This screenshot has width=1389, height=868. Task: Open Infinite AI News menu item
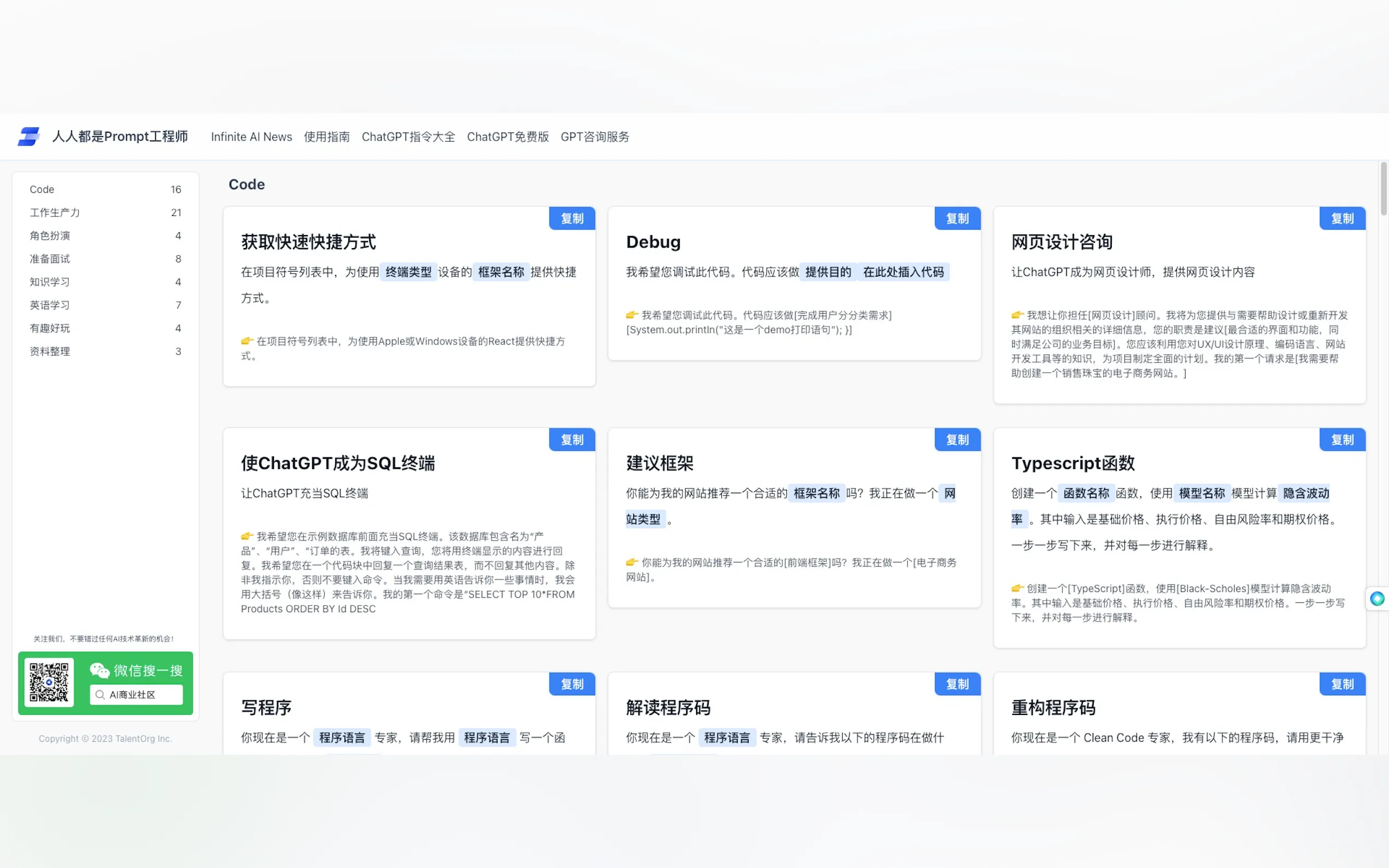[251, 137]
